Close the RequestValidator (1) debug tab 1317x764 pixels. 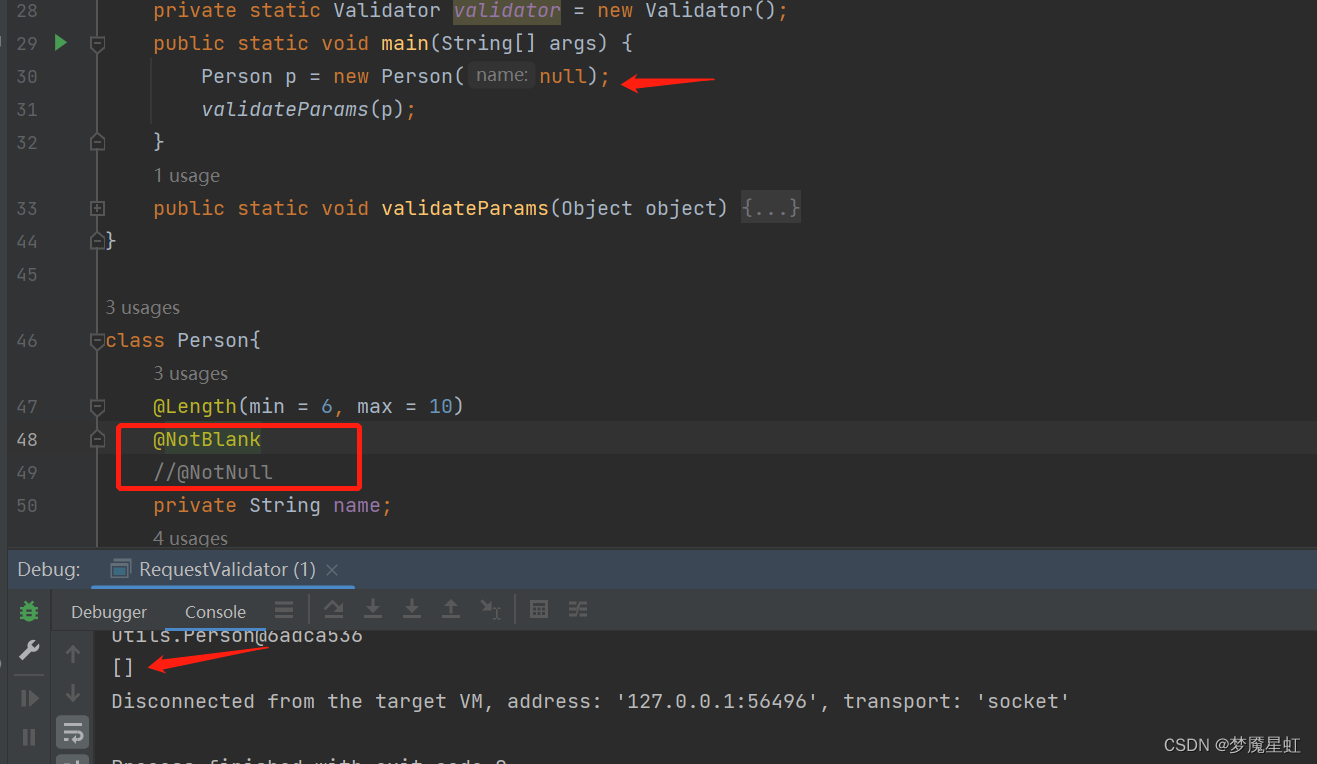point(333,570)
